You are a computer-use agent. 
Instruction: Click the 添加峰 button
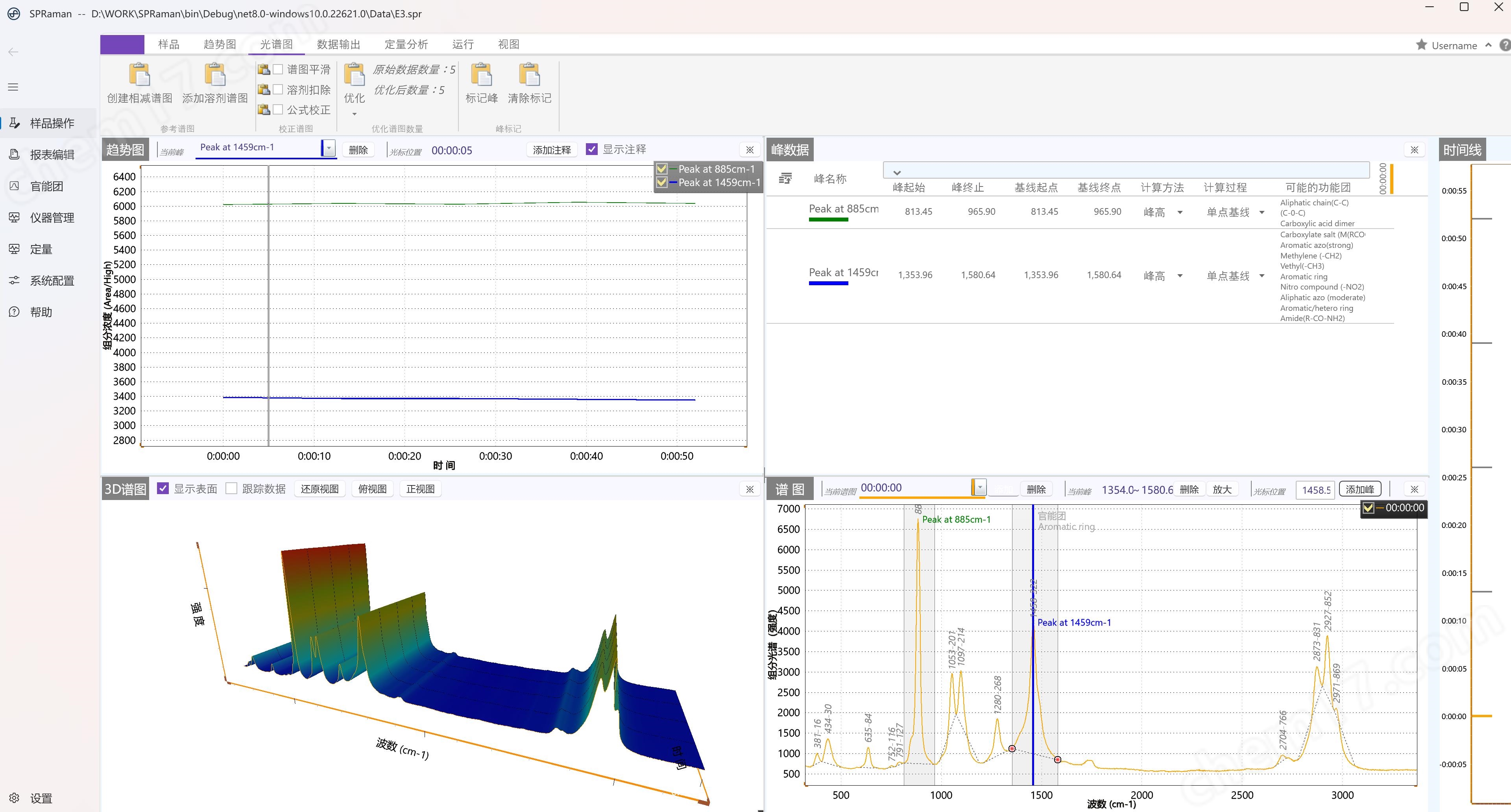click(1360, 489)
